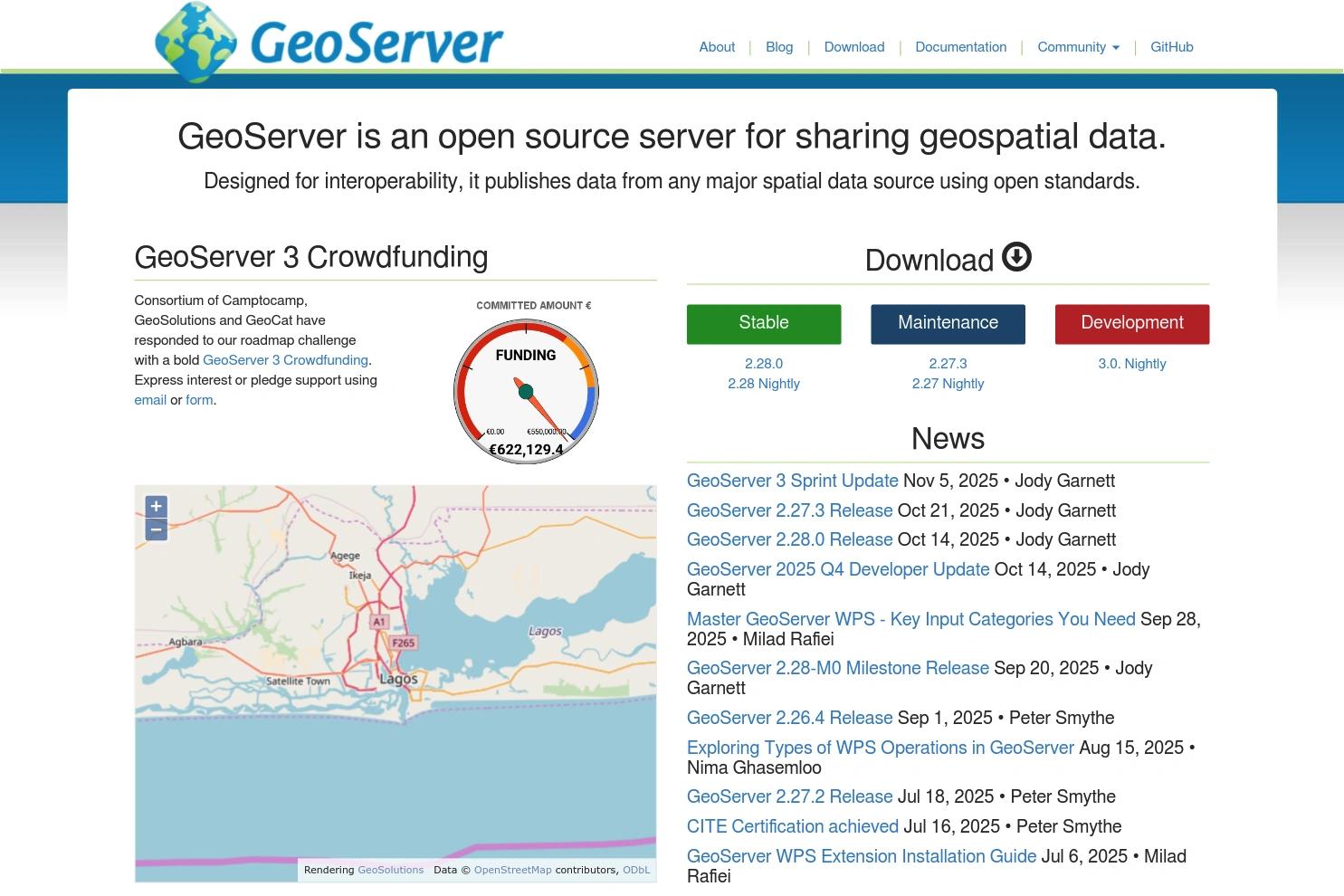Open GeoServer 2.28-M0 Milestone Release post
The image size is (1344, 896).
click(x=838, y=668)
